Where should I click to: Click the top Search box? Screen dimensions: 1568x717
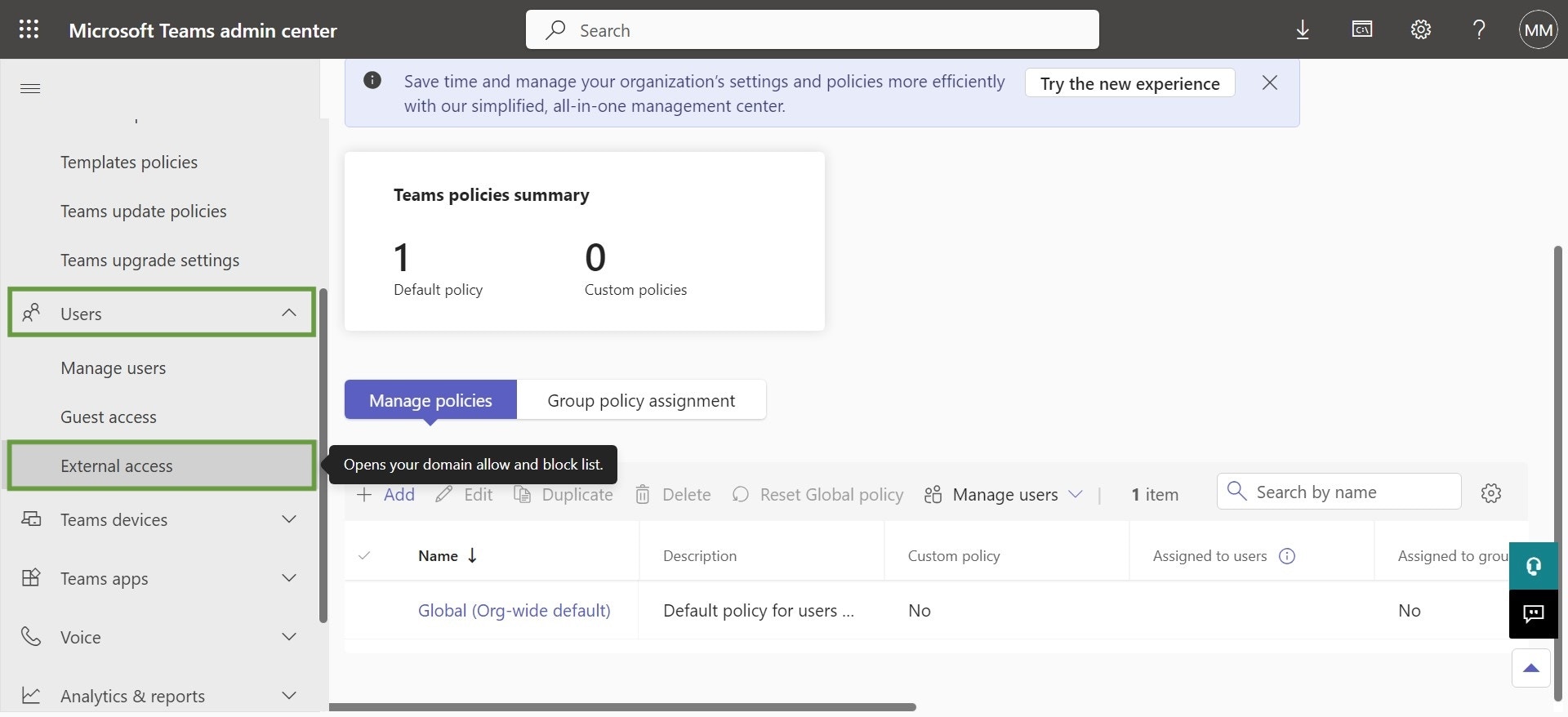(812, 30)
